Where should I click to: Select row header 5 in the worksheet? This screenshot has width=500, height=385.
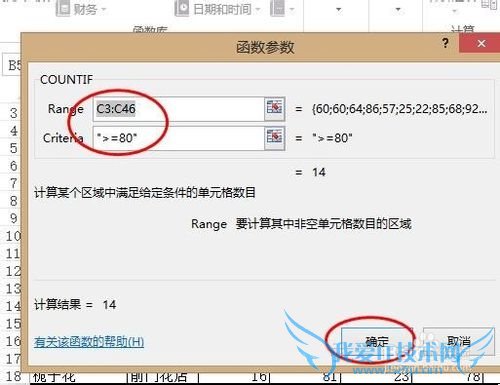tap(13, 148)
